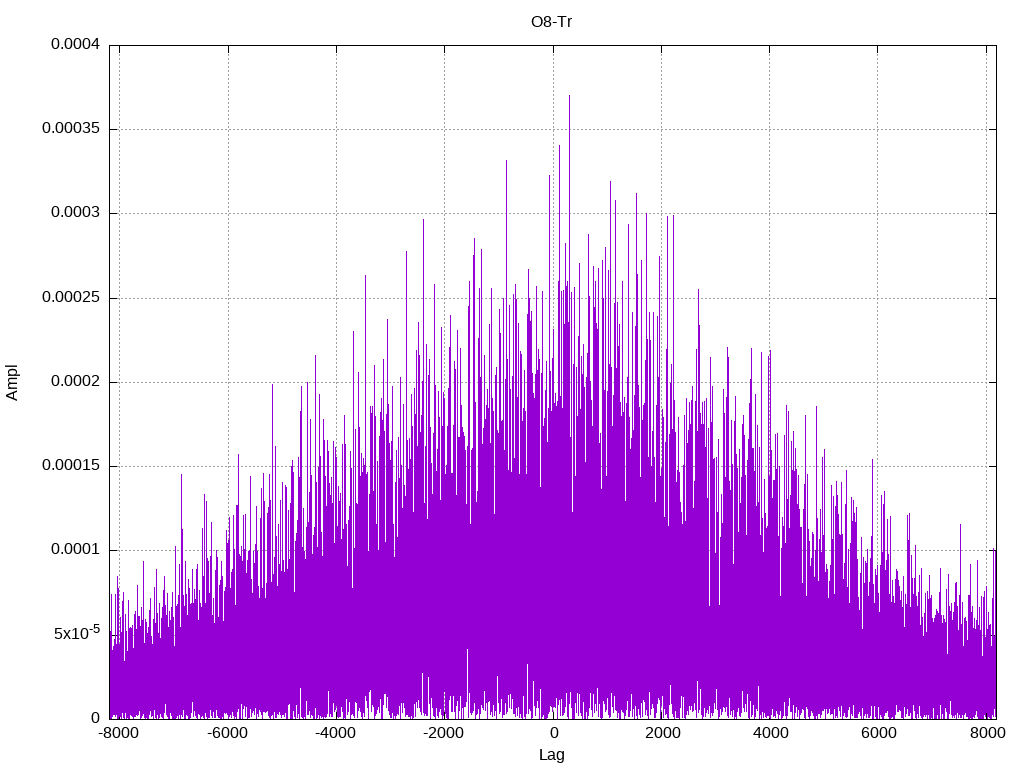Click the 0.0003 y-axis tick label
The height and width of the screenshot is (768, 1024).
76,213
